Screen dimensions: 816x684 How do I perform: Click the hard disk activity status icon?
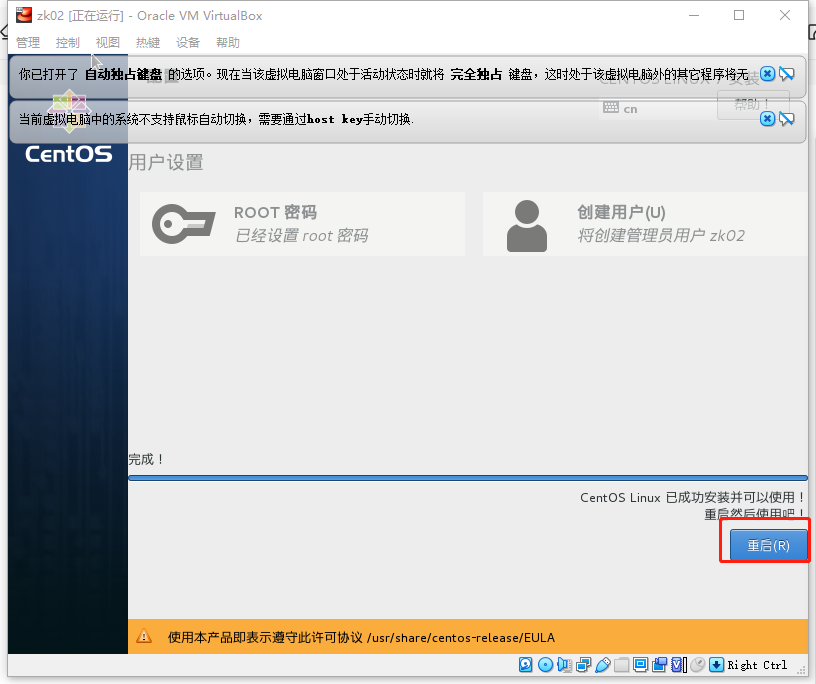coord(526,665)
